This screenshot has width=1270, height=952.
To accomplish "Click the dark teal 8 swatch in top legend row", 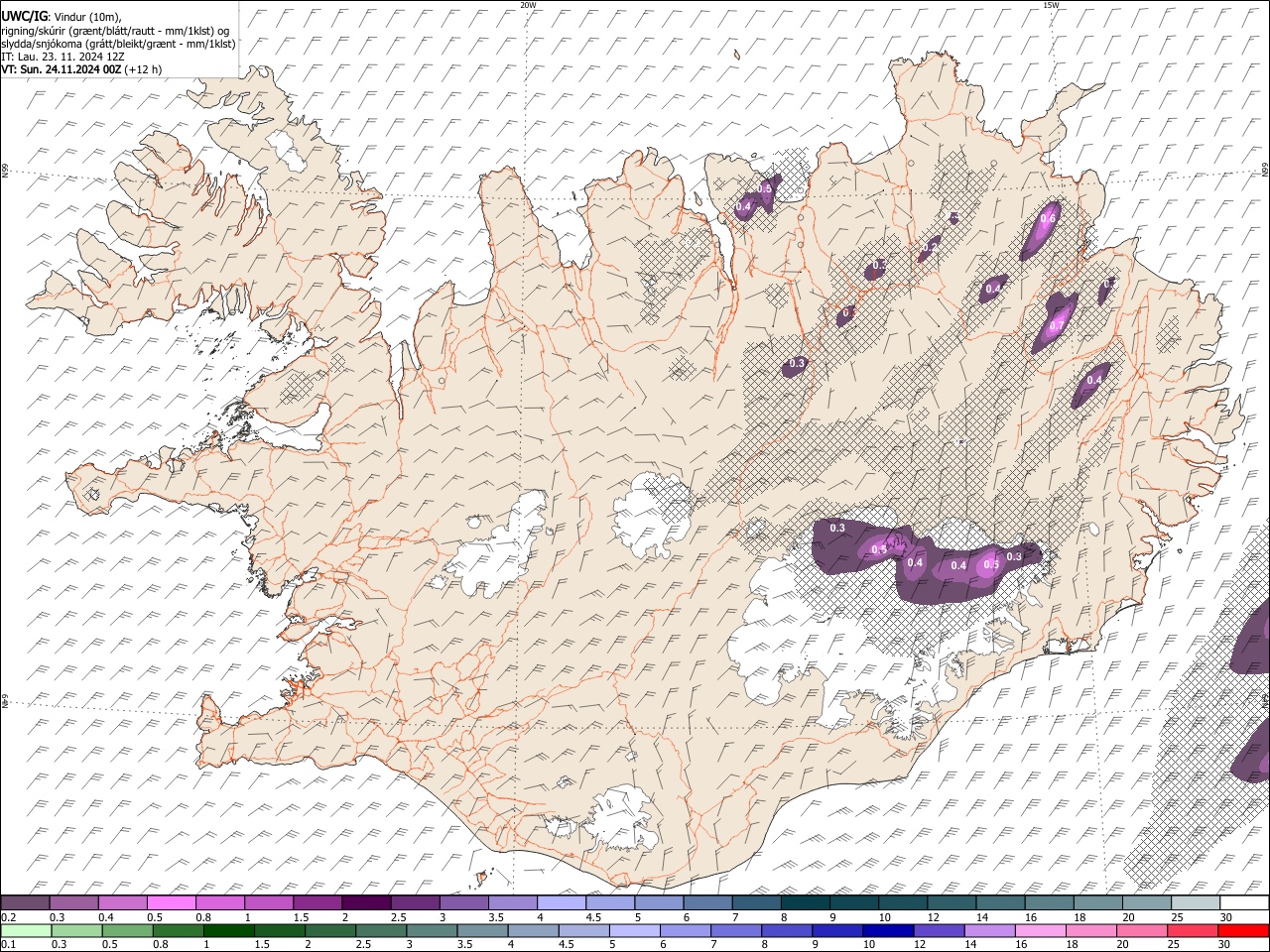I will [x=806, y=902].
